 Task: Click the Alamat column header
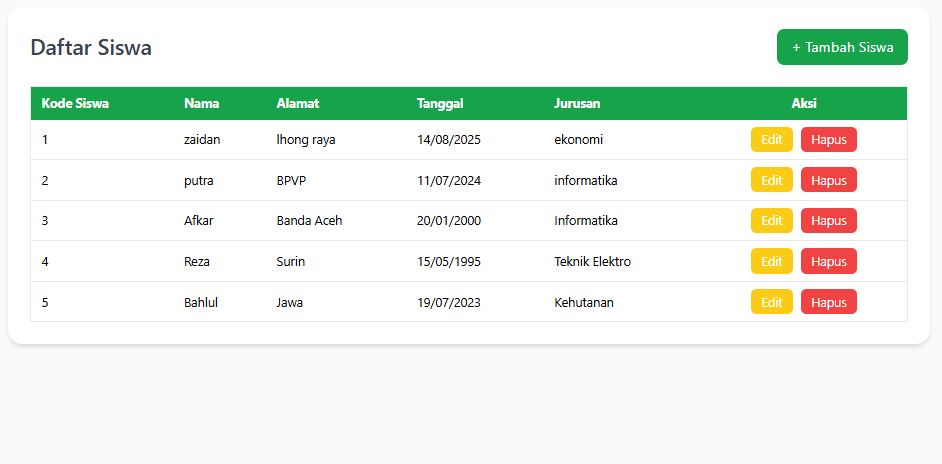click(x=297, y=103)
